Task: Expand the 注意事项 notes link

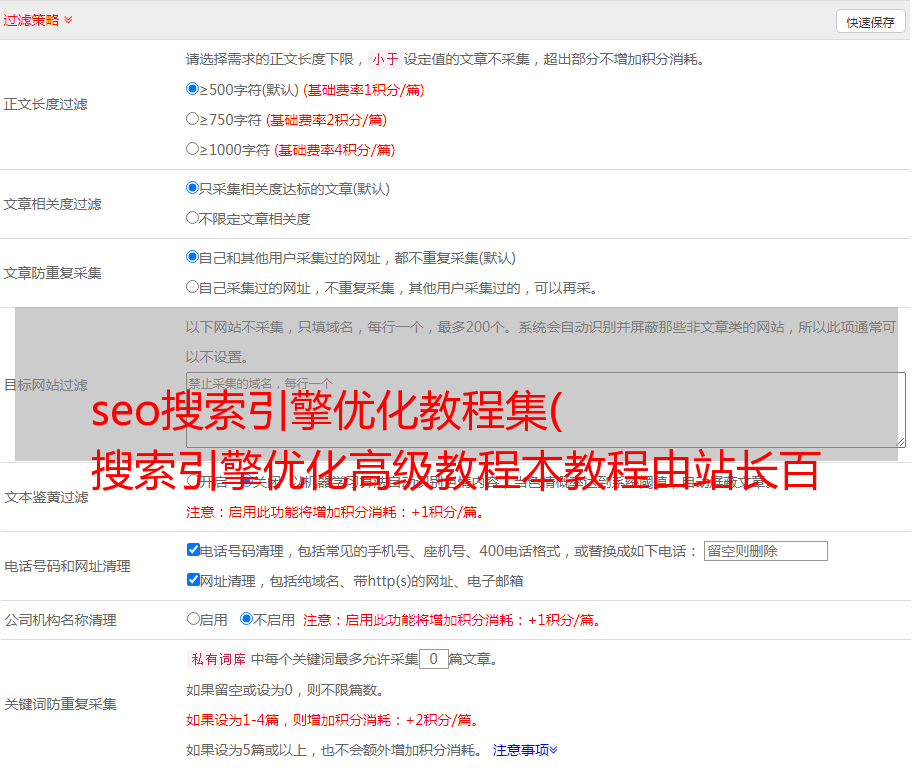Action: (525, 749)
